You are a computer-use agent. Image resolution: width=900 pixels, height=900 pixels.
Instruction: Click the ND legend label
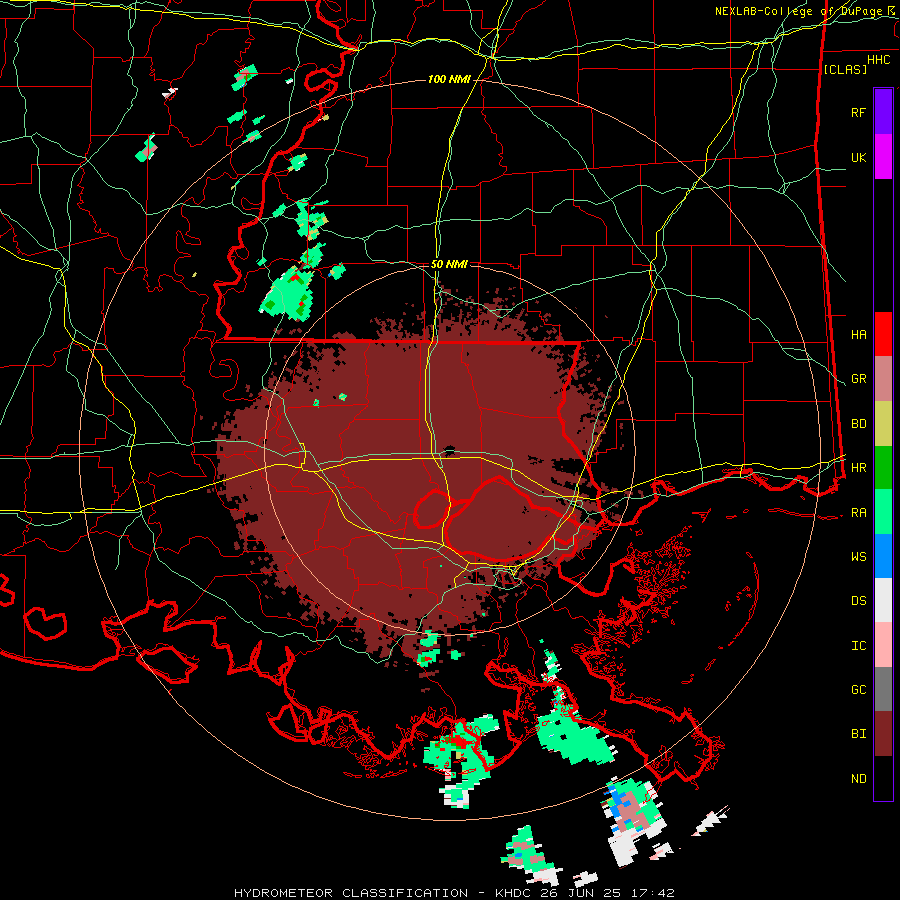coord(858,779)
